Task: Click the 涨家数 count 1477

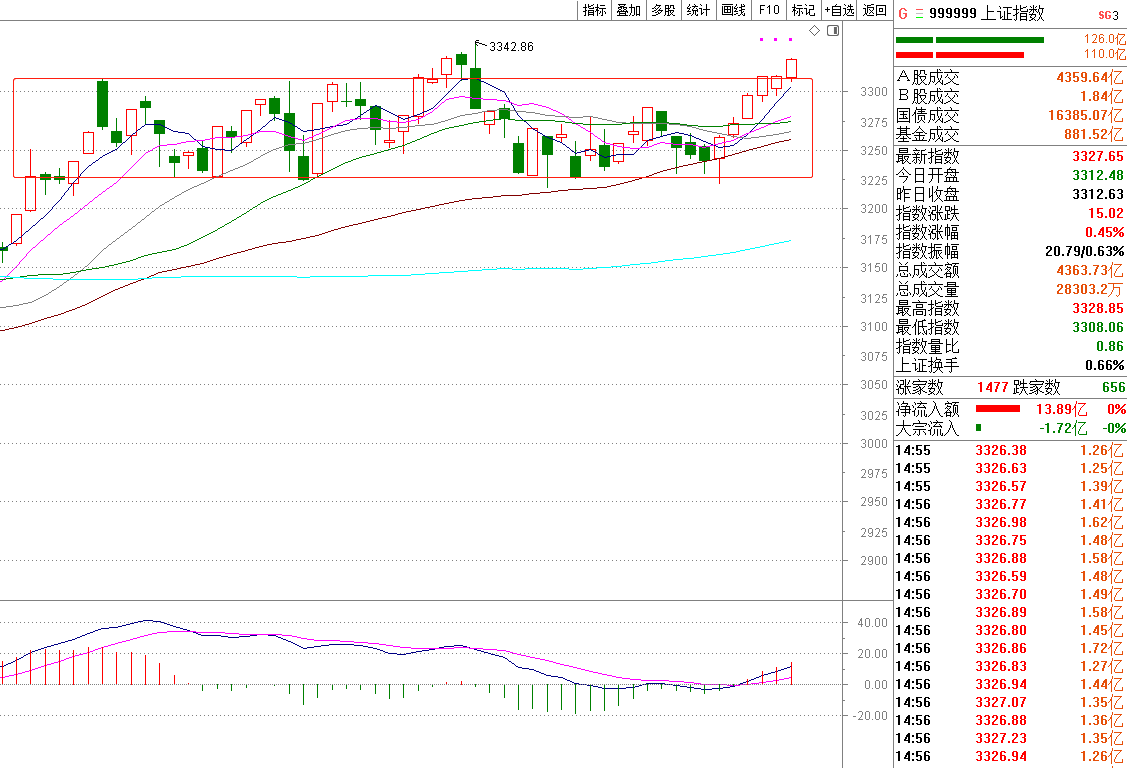Action: (x=993, y=387)
